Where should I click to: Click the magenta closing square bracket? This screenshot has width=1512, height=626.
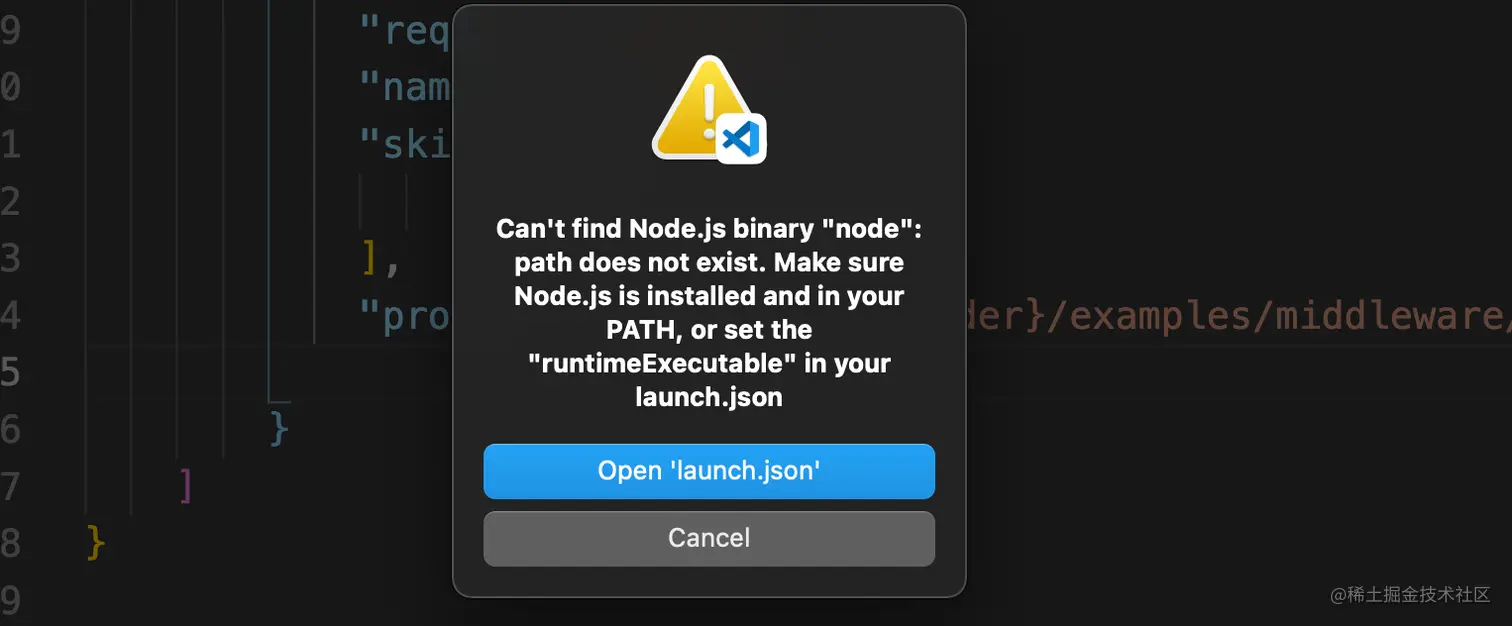click(x=185, y=487)
